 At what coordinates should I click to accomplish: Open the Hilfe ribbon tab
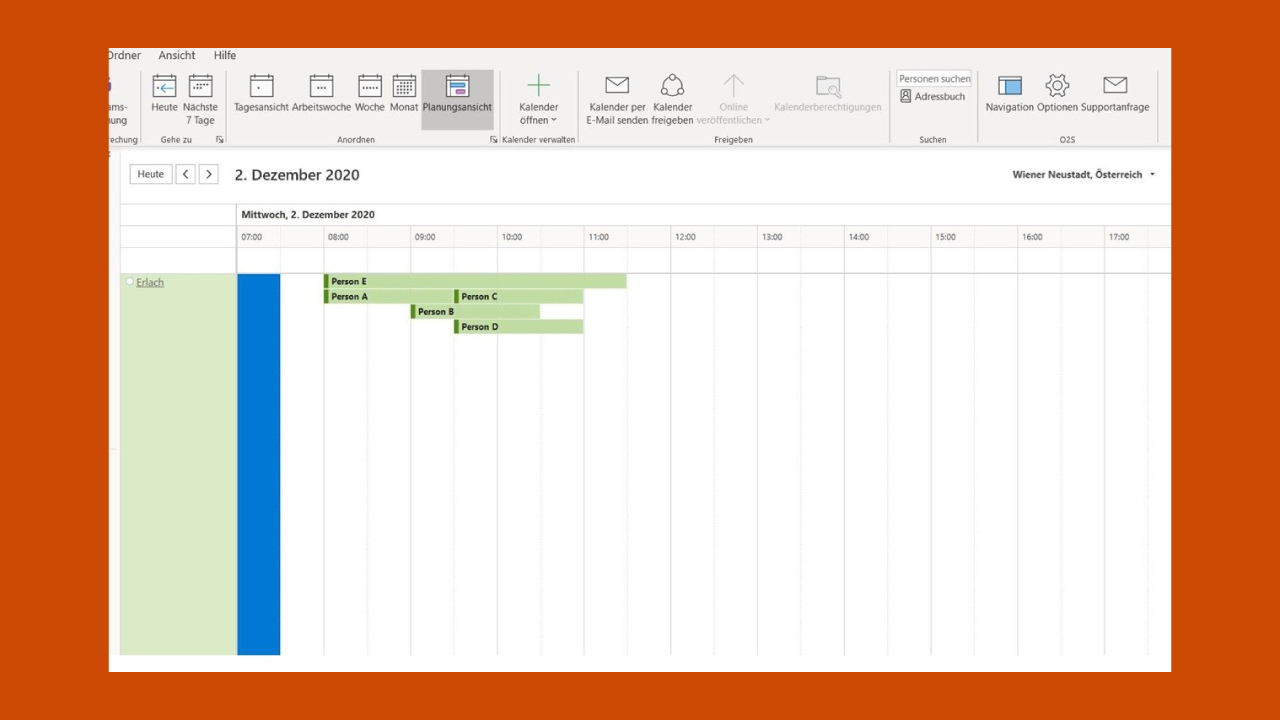coord(225,56)
